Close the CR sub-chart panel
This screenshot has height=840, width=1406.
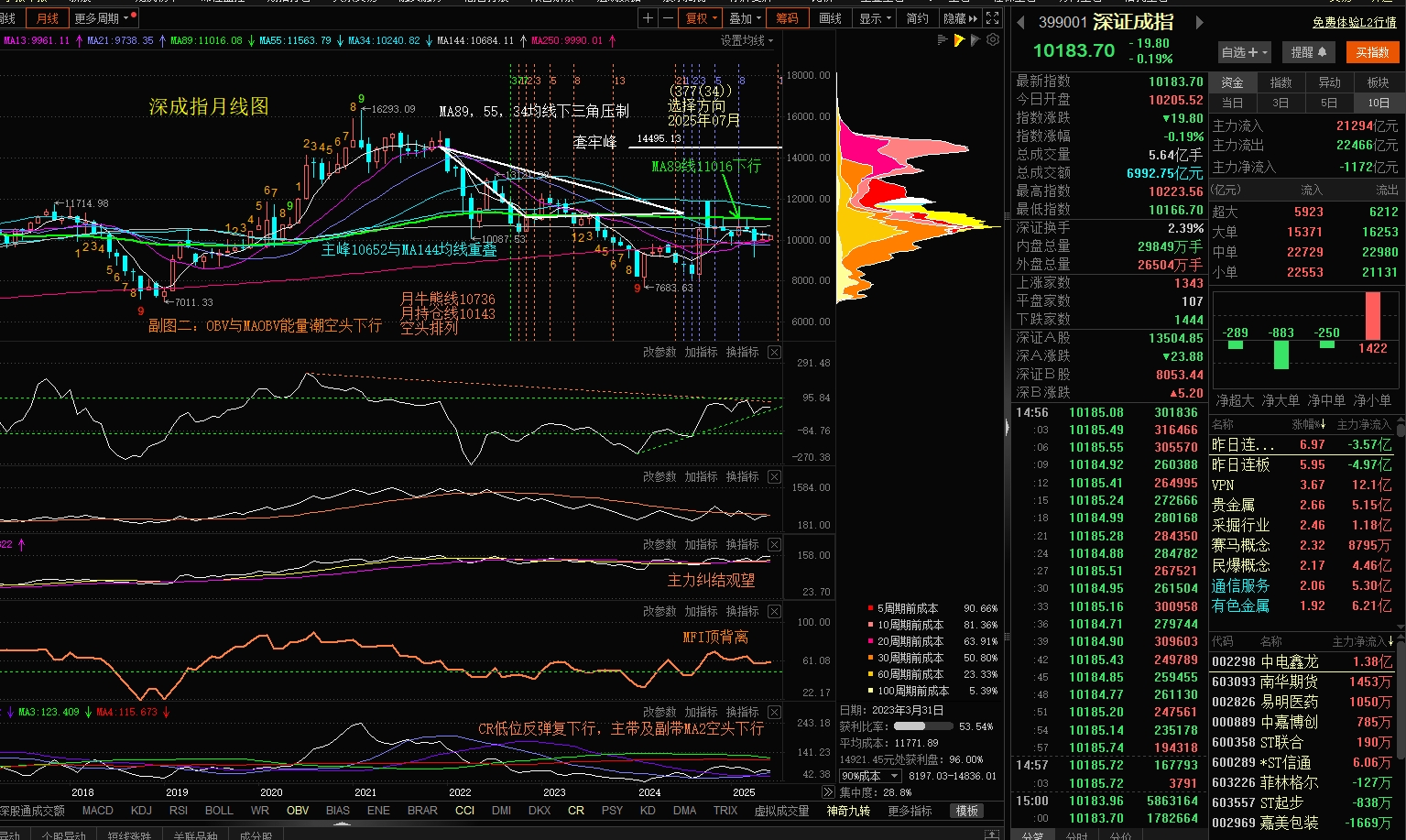(774, 712)
